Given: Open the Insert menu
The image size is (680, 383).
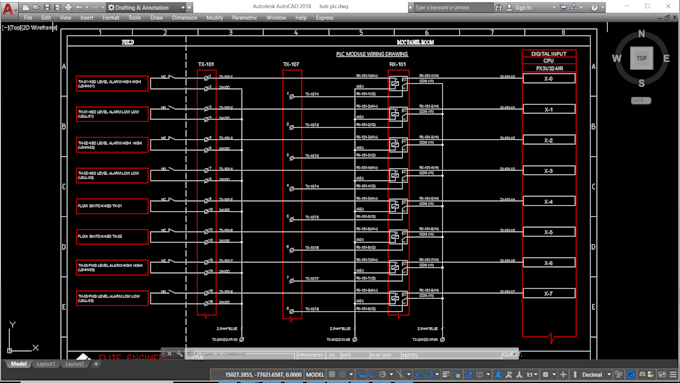Looking at the screenshot, I should pos(87,18).
